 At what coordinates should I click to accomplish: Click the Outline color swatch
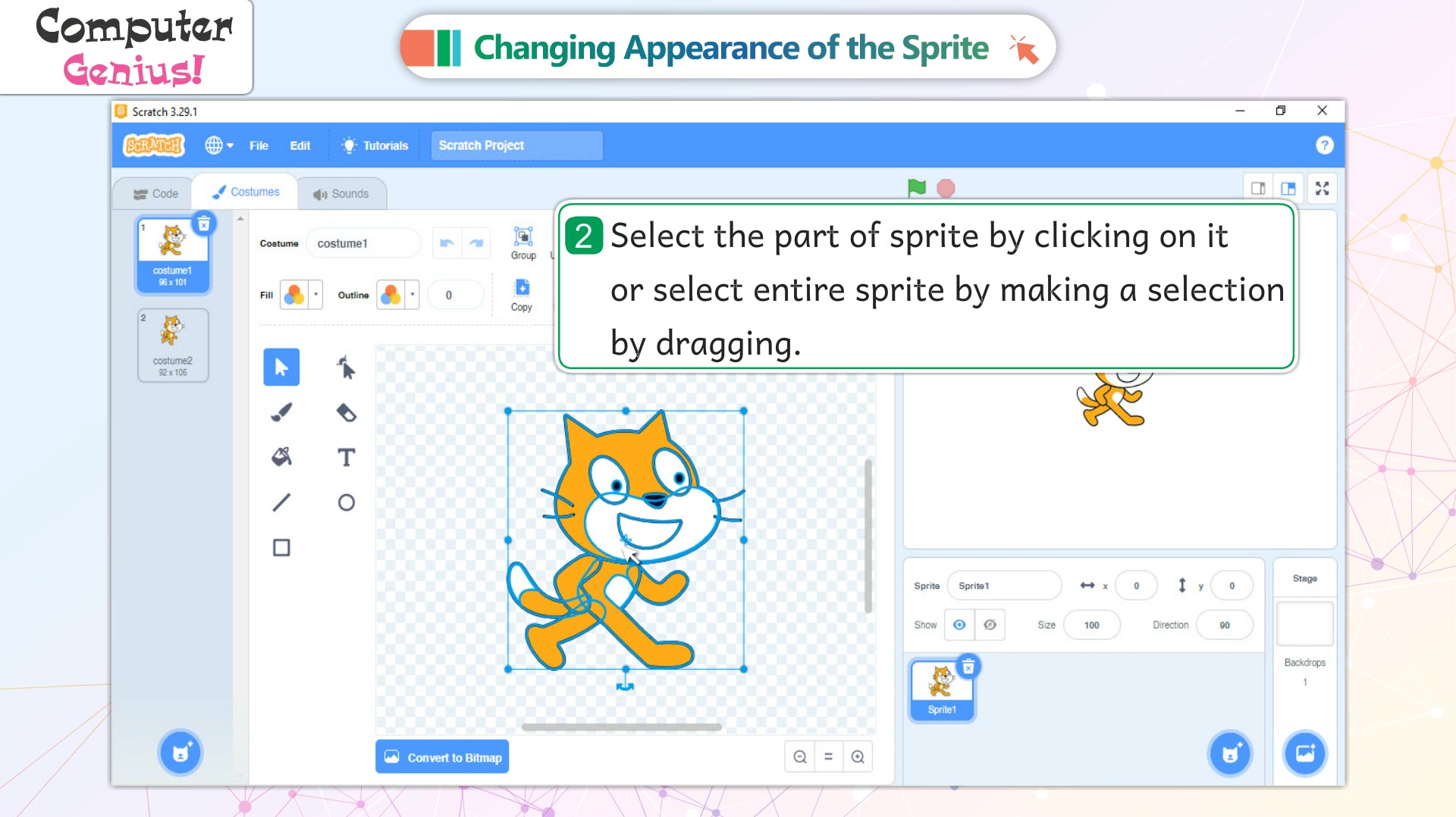point(391,295)
